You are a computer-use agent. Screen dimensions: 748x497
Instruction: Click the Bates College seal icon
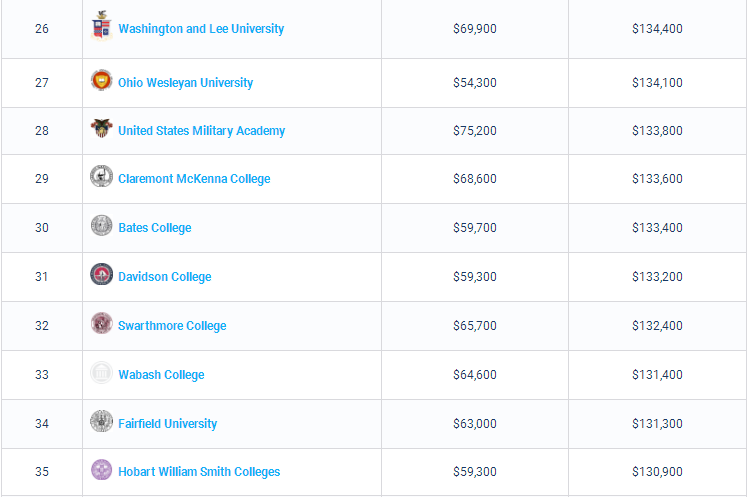pos(101,226)
